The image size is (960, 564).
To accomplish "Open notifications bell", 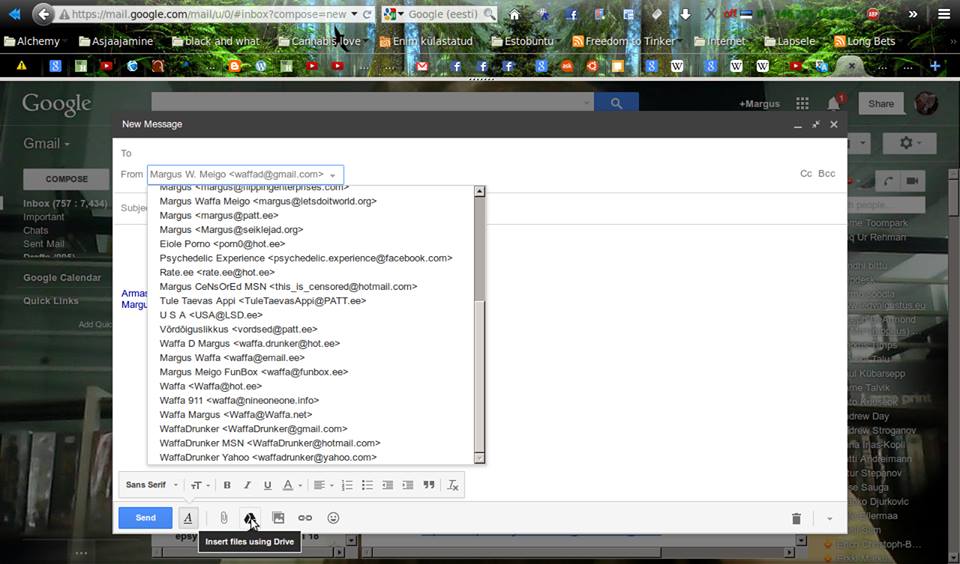I will (834, 103).
